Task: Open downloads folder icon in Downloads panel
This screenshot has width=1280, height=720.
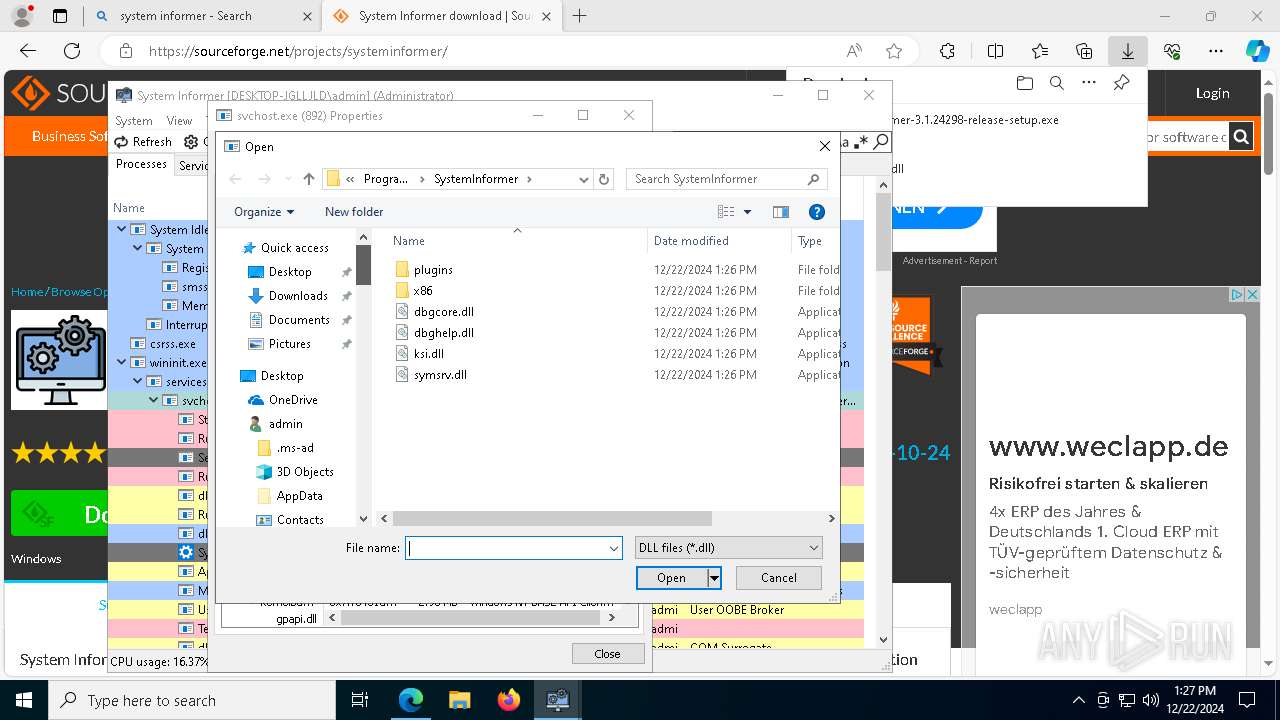Action: click(x=1024, y=83)
